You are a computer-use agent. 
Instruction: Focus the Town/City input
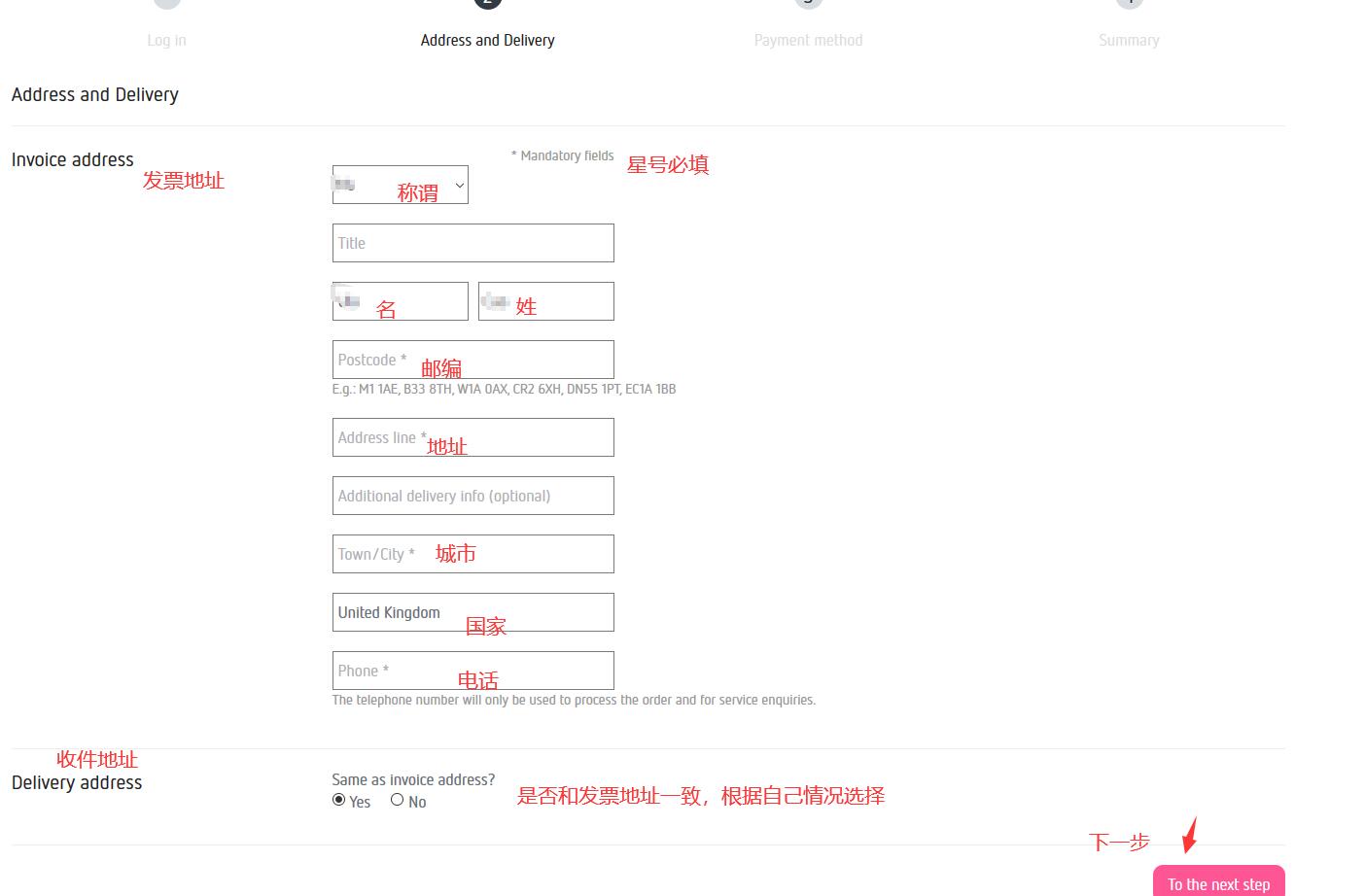[472, 554]
